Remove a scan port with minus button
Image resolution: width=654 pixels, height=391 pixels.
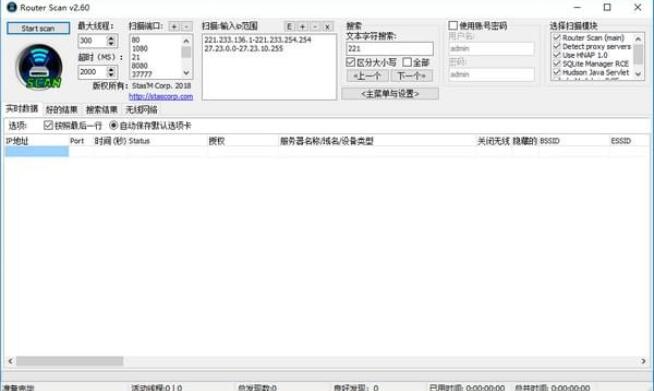[x=186, y=27]
